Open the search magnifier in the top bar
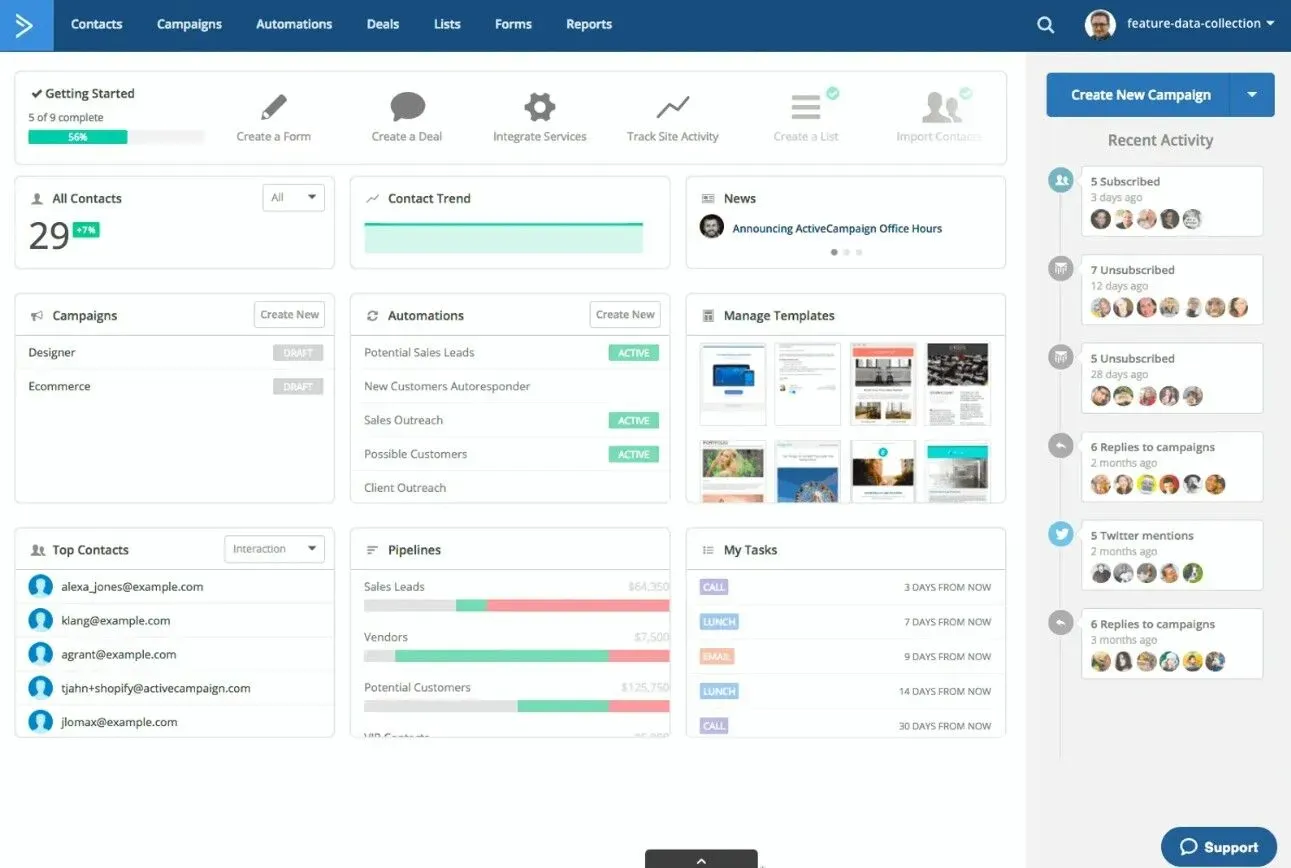1291x868 pixels. click(x=1045, y=24)
